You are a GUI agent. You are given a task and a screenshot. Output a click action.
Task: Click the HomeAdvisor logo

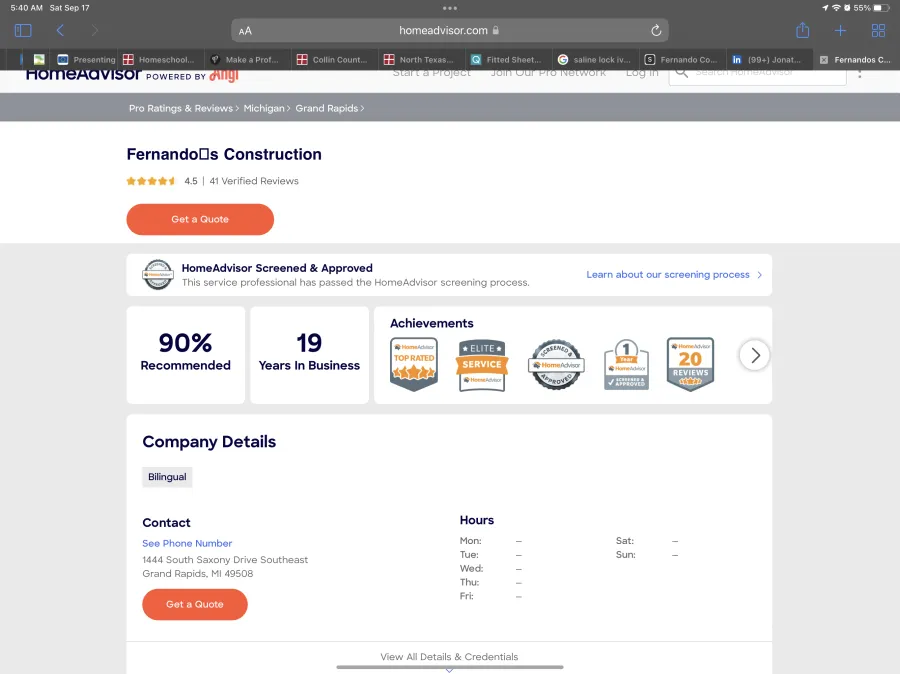click(x=83, y=74)
